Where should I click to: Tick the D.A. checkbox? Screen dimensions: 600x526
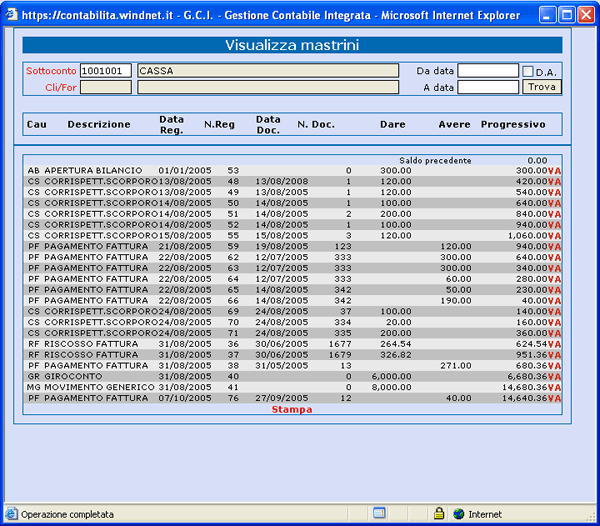[528, 71]
